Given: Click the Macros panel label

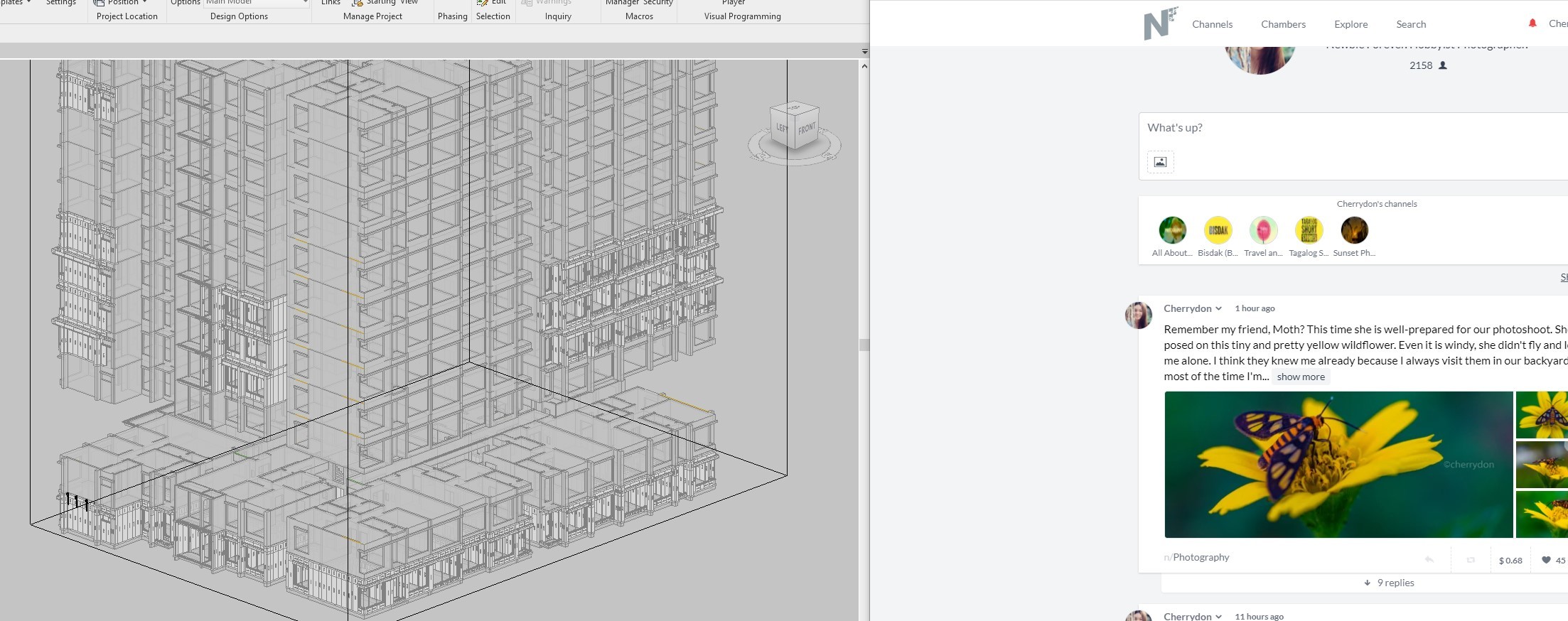Looking at the screenshot, I should click(x=639, y=16).
